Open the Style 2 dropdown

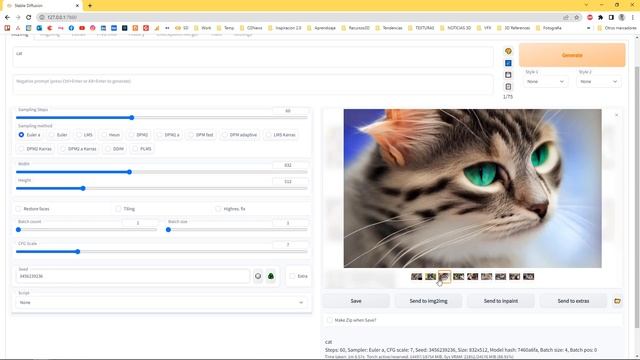coord(598,82)
